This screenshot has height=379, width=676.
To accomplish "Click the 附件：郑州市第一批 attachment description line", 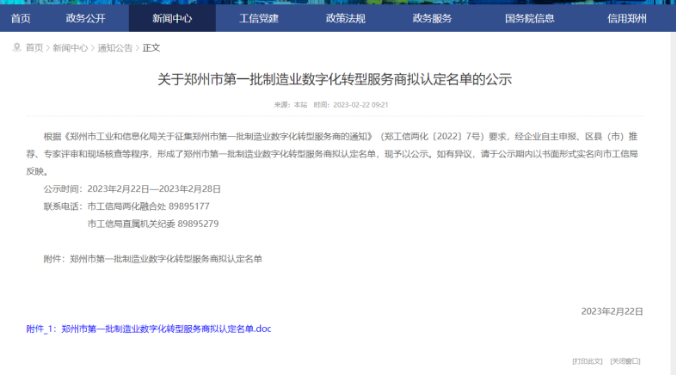I will [x=153, y=259].
